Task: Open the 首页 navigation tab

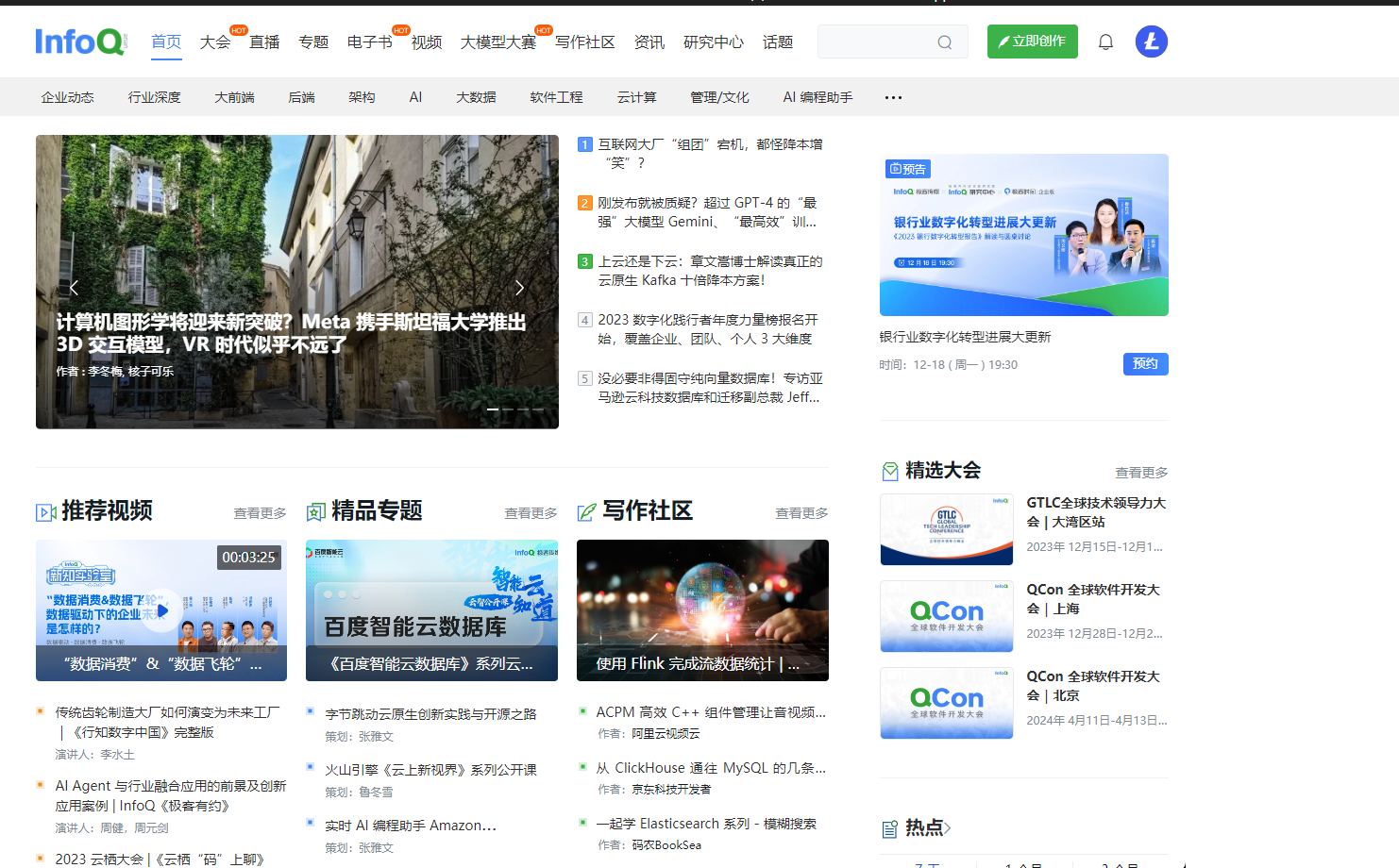Action: click(166, 42)
